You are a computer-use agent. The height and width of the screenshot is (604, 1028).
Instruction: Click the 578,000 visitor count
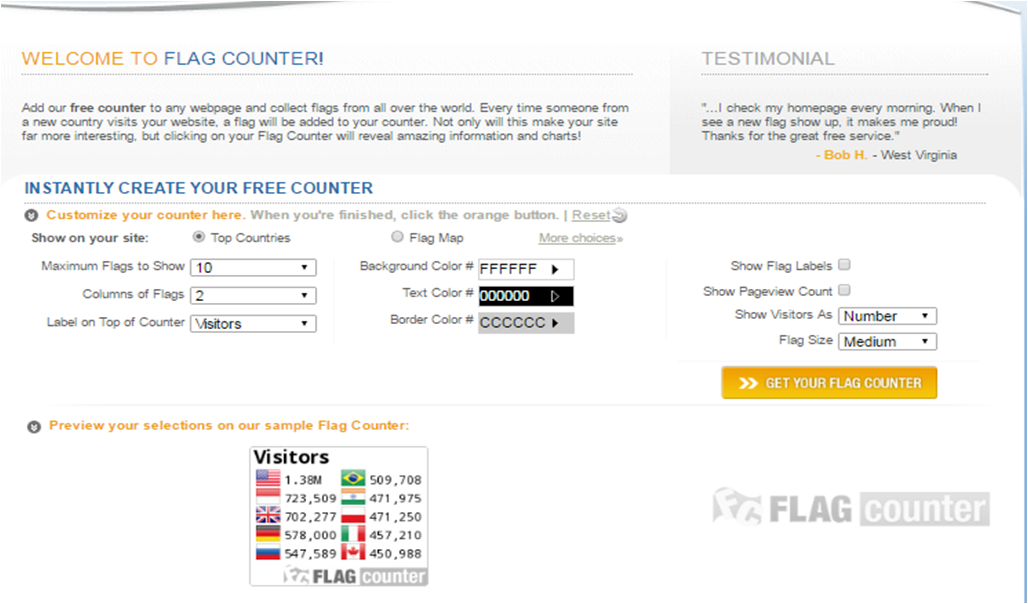310,535
